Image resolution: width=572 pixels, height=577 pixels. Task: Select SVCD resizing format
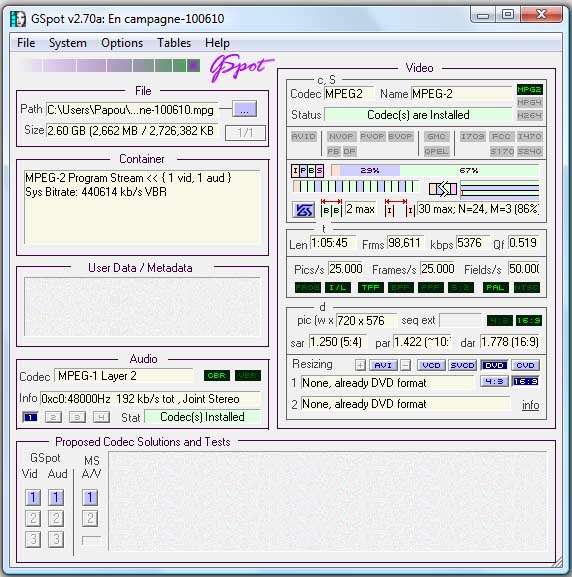tap(462, 365)
